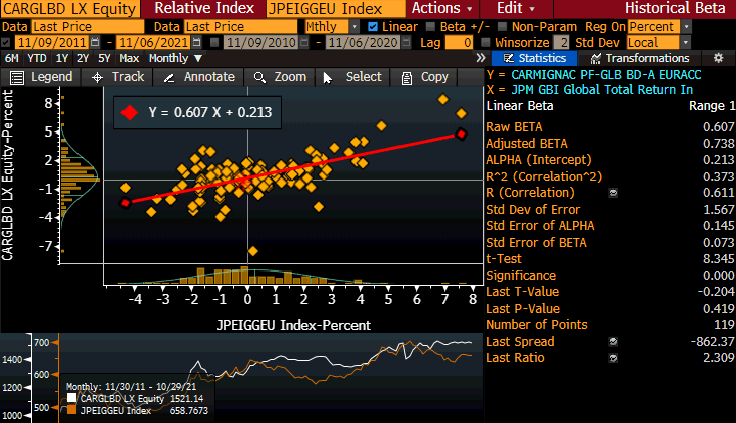Select the Relative Index label

click(204, 8)
